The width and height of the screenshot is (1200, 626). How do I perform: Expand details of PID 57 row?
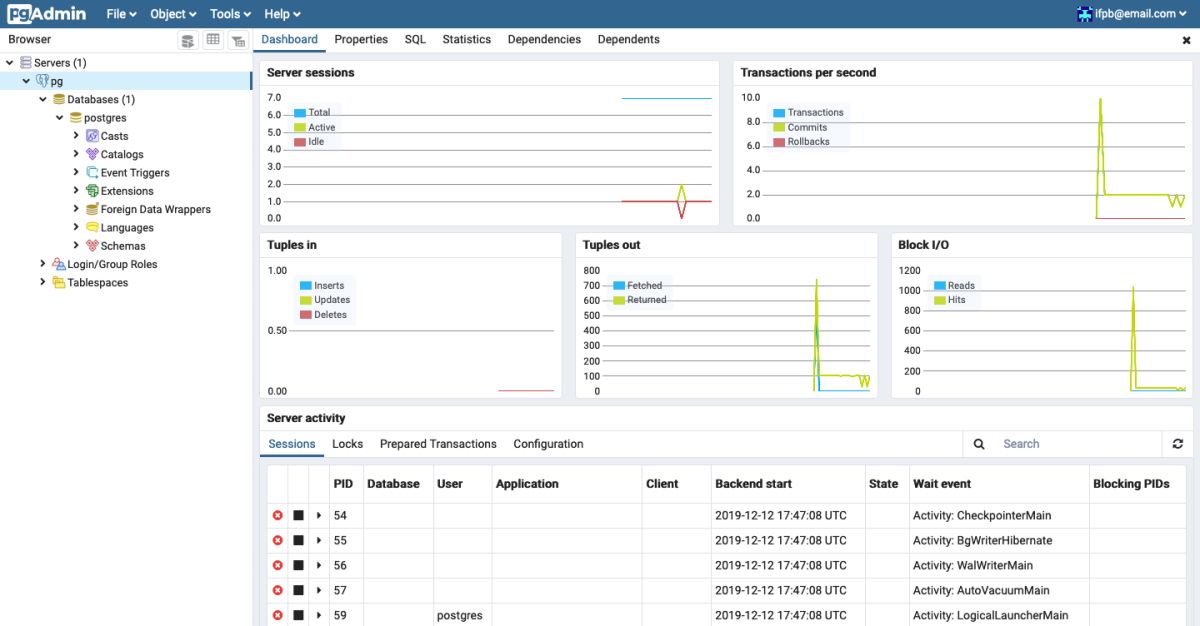[x=319, y=591]
